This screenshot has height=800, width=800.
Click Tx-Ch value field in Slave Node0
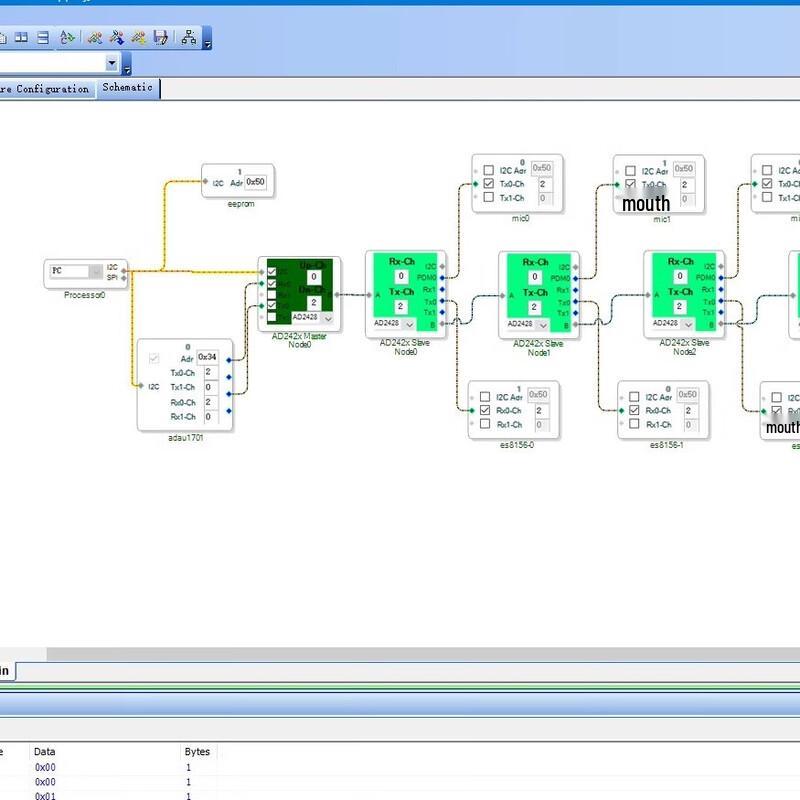[x=401, y=307]
